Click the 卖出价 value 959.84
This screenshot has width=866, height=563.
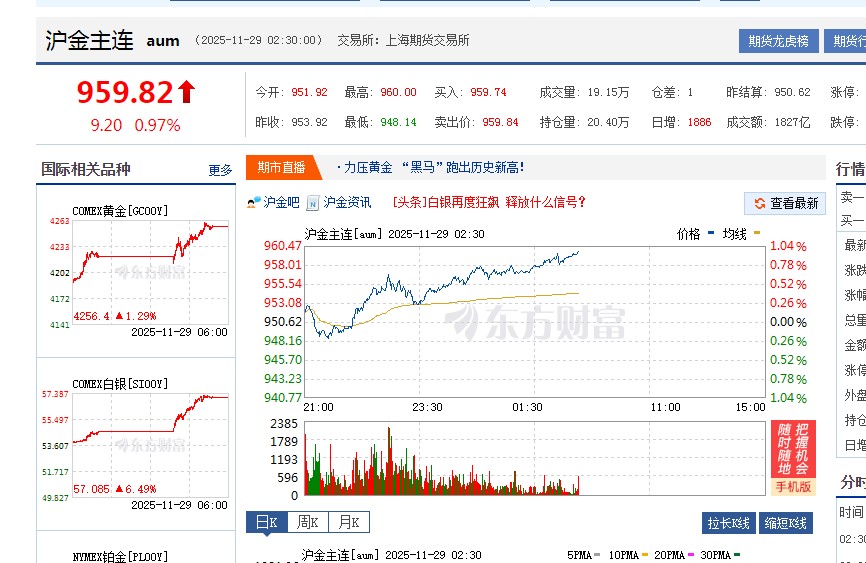pyautogui.click(x=500, y=122)
